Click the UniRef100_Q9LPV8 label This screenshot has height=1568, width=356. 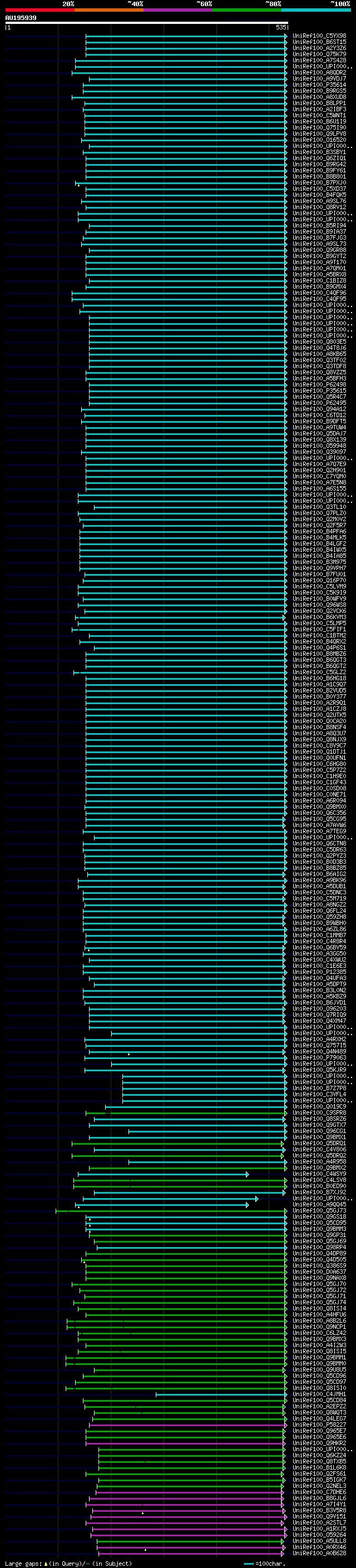pyautogui.click(x=319, y=134)
